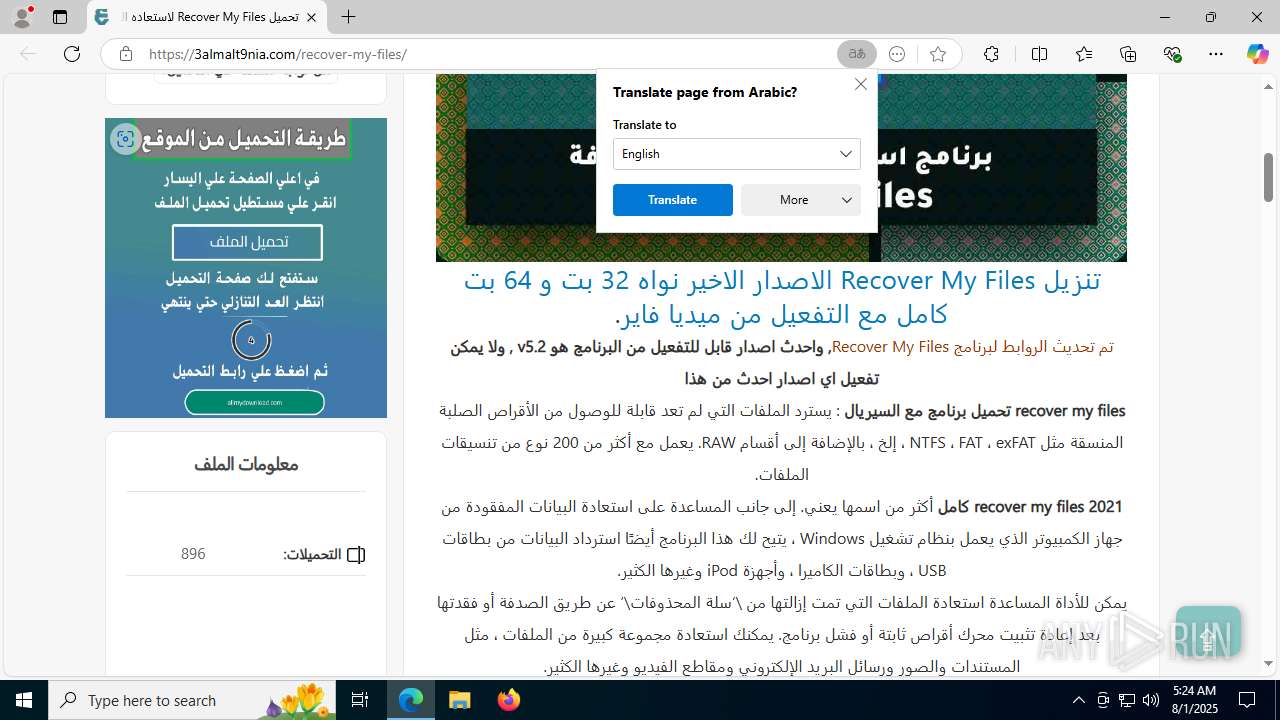Image resolution: width=1280 pixels, height=720 pixels.
Task: Open Settings and more menu
Action: click(x=1215, y=54)
